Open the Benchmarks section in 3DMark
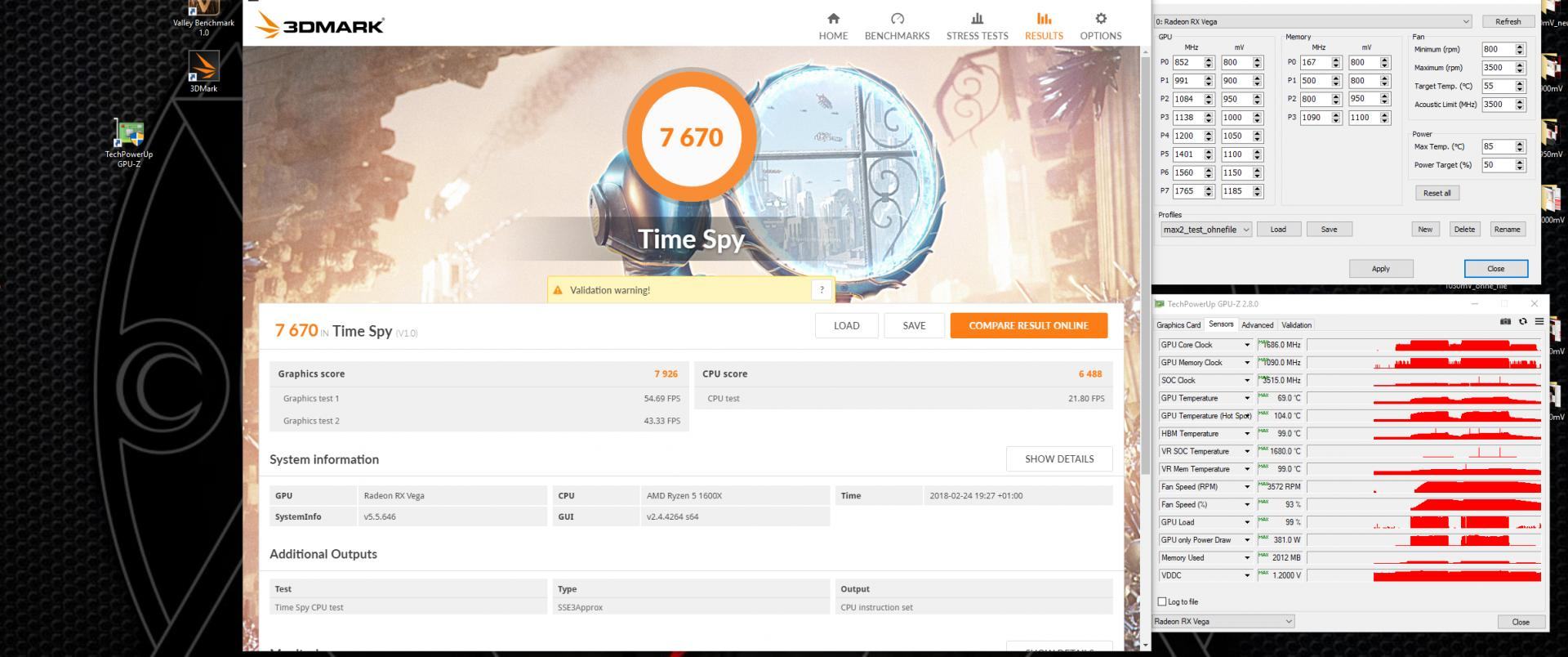 pyautogui.click(x=897, y=26)
